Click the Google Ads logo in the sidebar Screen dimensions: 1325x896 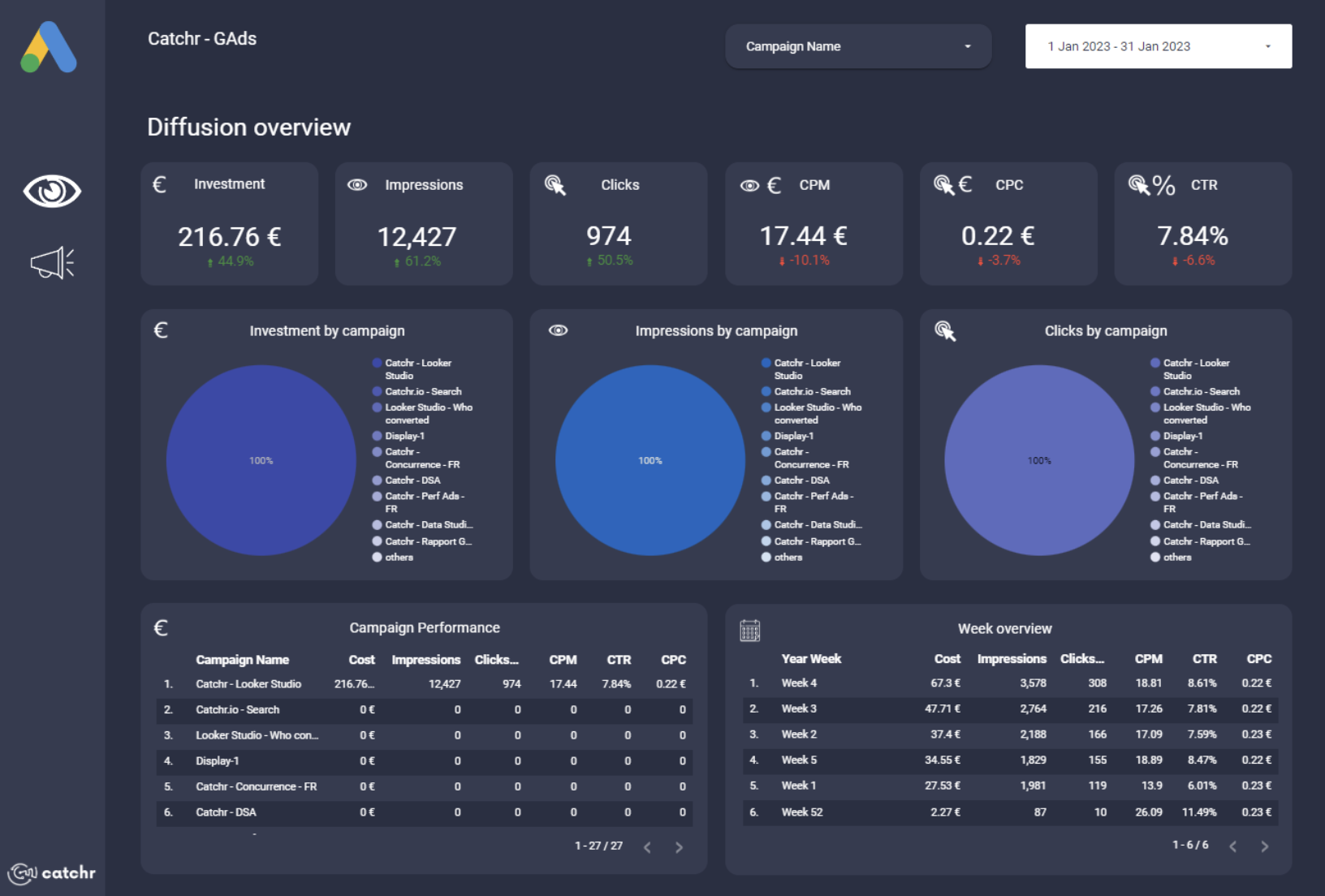tap(50, 47)
